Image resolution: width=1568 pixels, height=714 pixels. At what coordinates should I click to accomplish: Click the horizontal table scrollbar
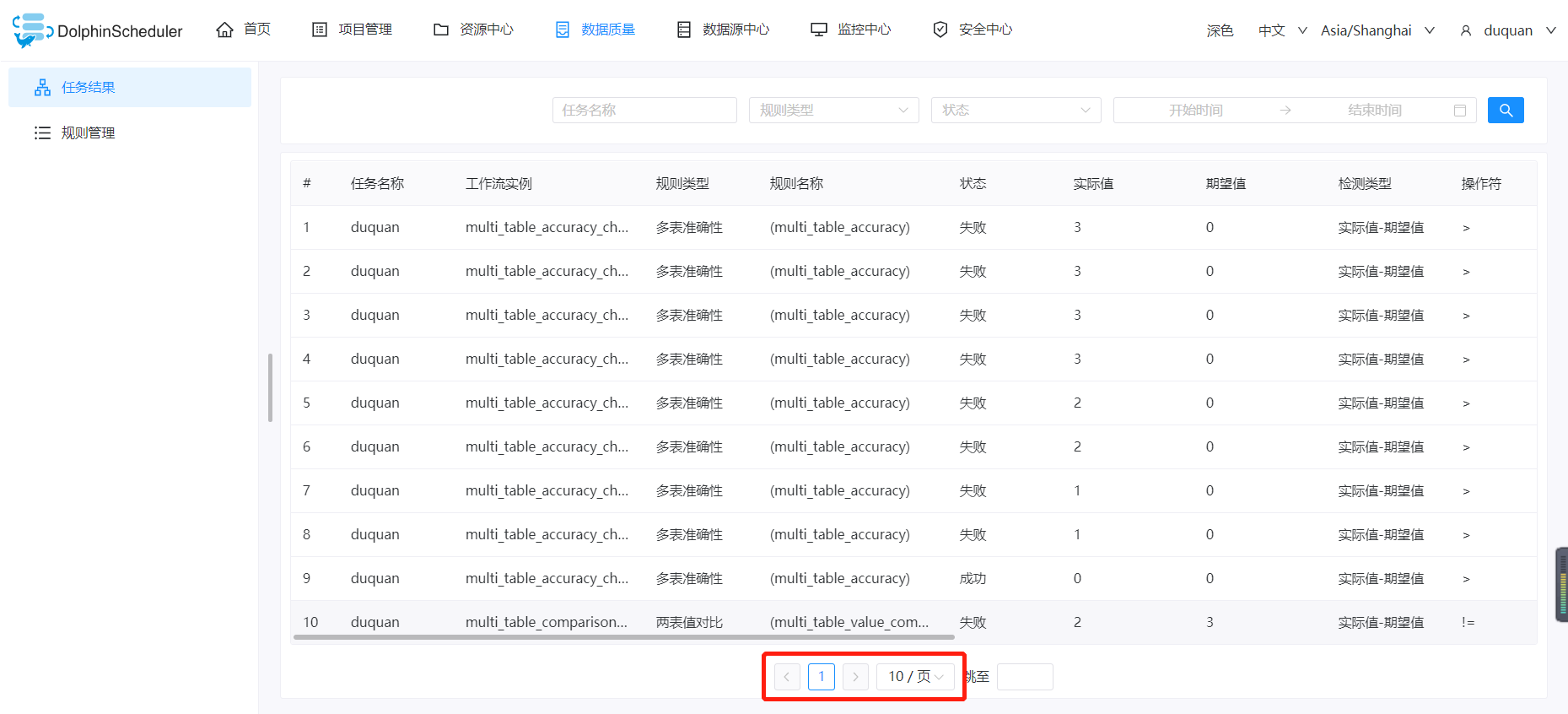[624, 637]
